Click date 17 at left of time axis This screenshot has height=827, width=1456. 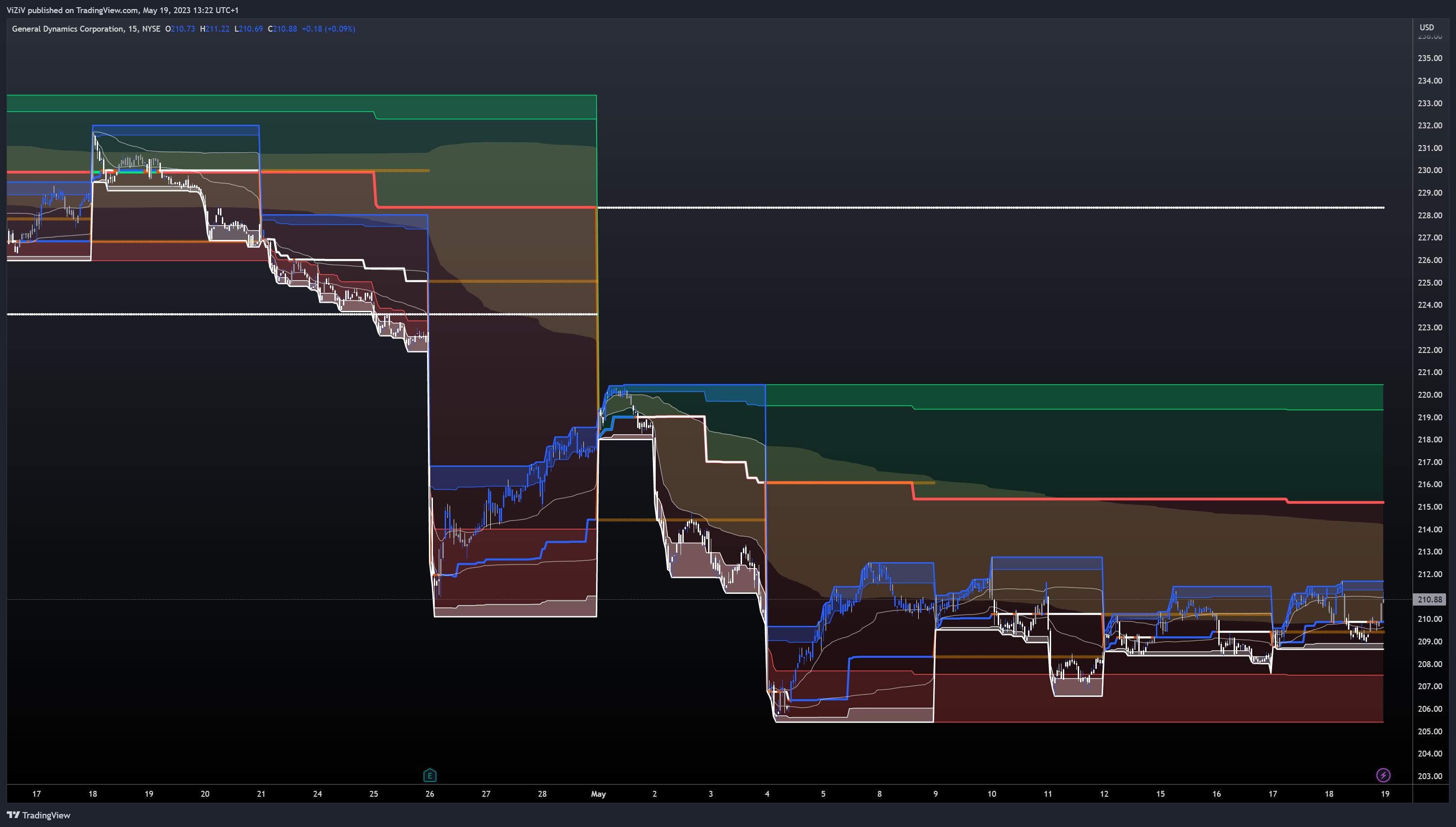point(36,794)
